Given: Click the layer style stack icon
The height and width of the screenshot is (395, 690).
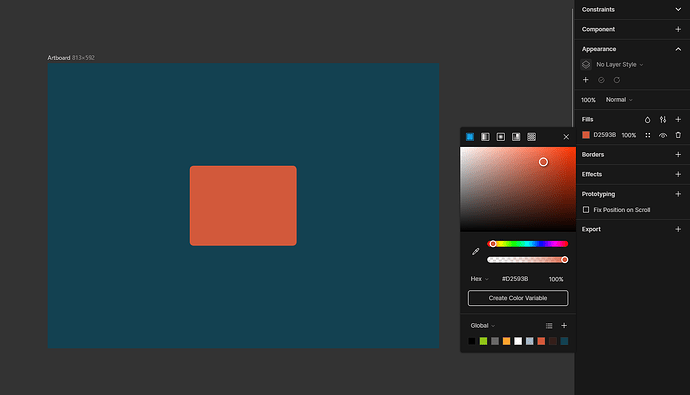Looking at the screenshot, I should point(586,65).
